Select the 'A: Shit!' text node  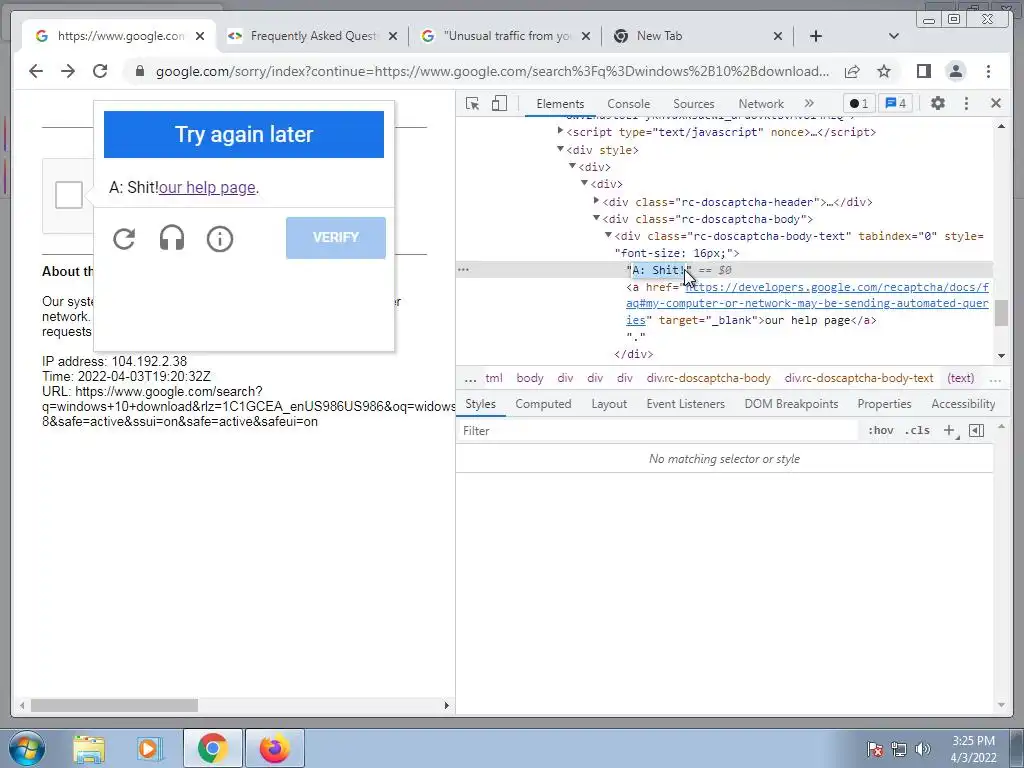(x=658, y=270)
